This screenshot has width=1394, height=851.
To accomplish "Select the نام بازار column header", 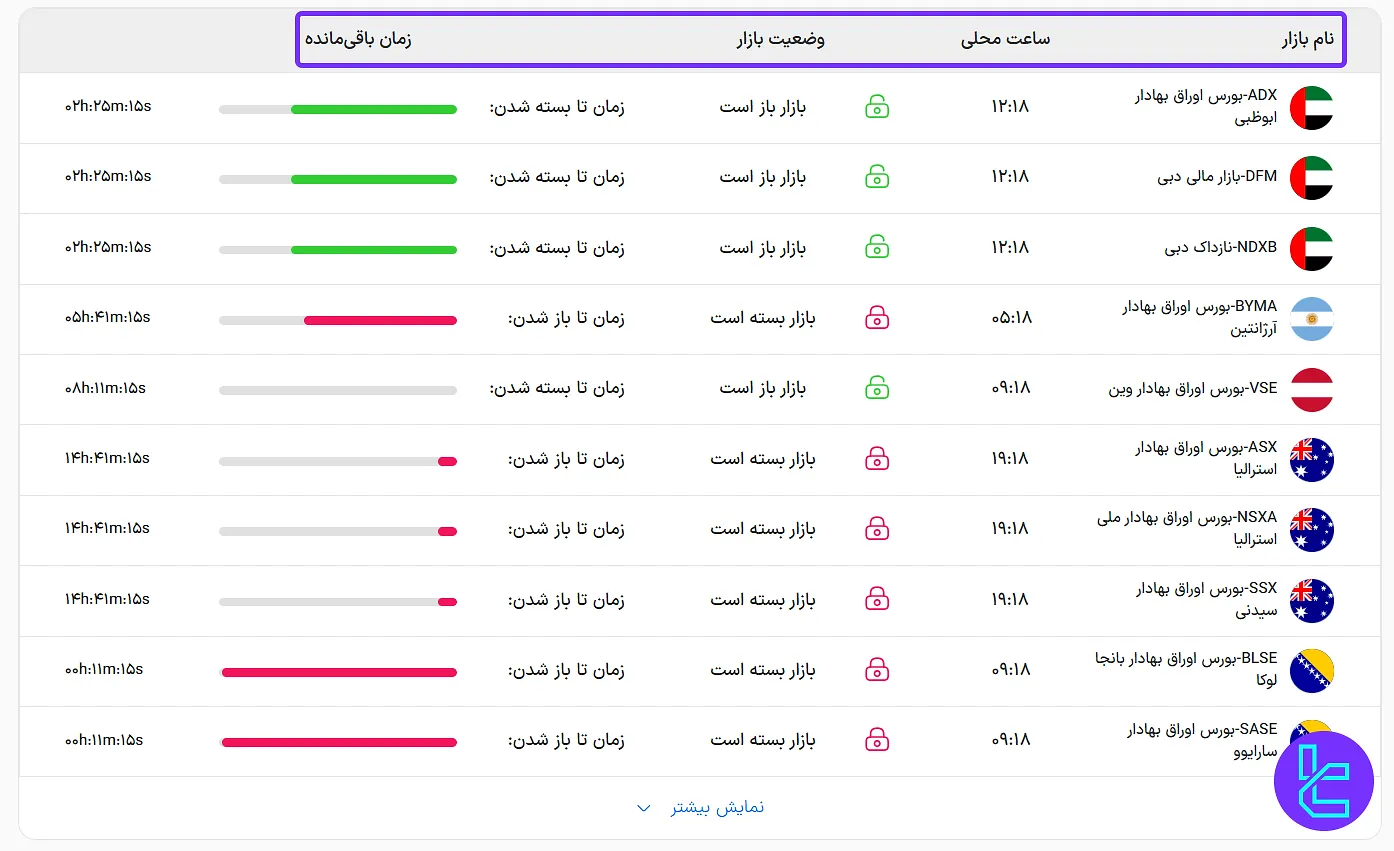I will click(x=1306, y=39).
